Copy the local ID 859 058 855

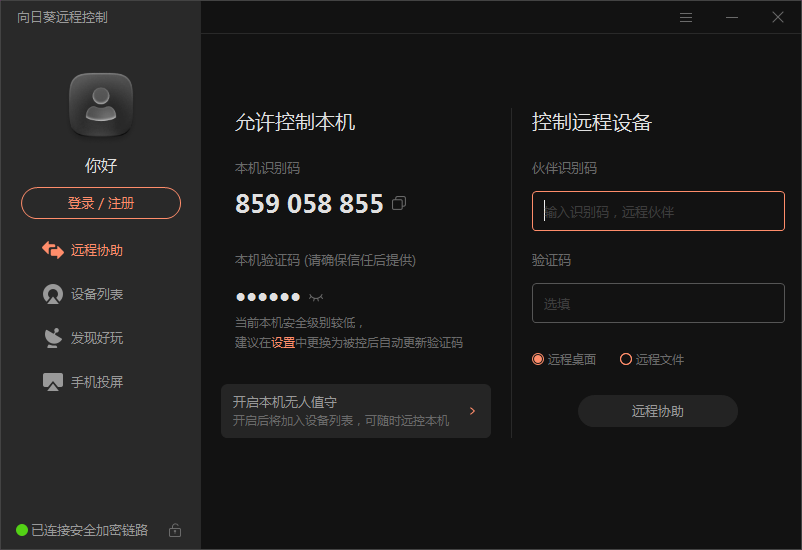(x=399, y=203)
